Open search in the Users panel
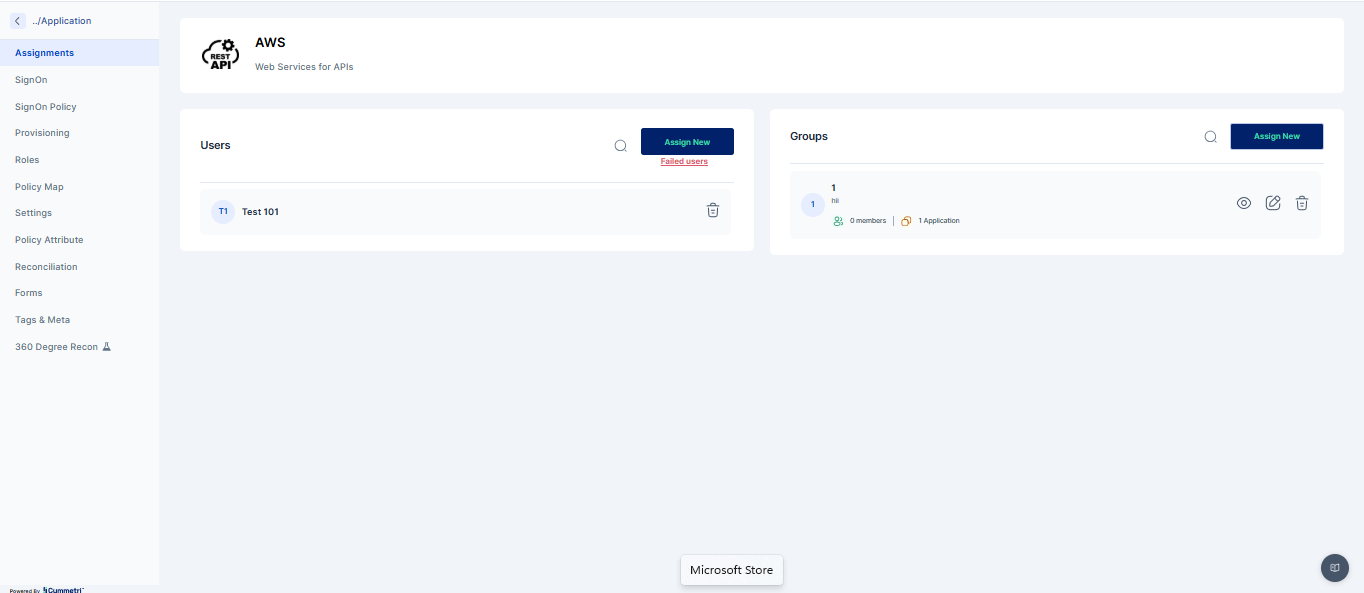Viewport: 1364px width, 593px height. pyautogui.click(x=620, y=146)
